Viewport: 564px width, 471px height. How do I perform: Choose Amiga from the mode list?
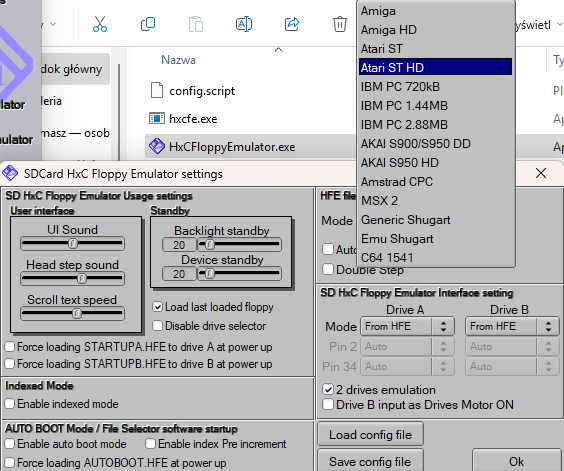[x=435, y=11]
